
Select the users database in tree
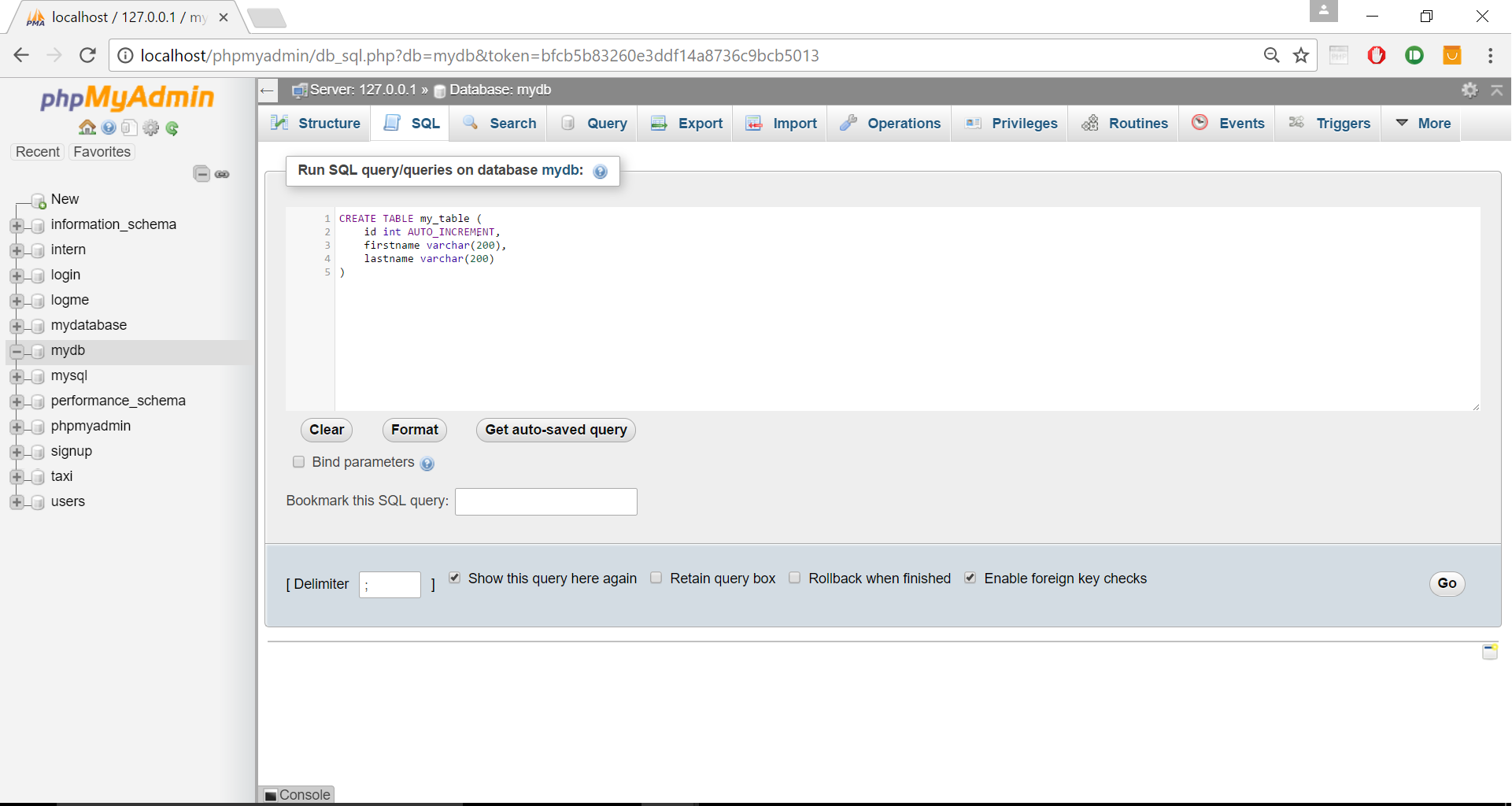point(68,501)
